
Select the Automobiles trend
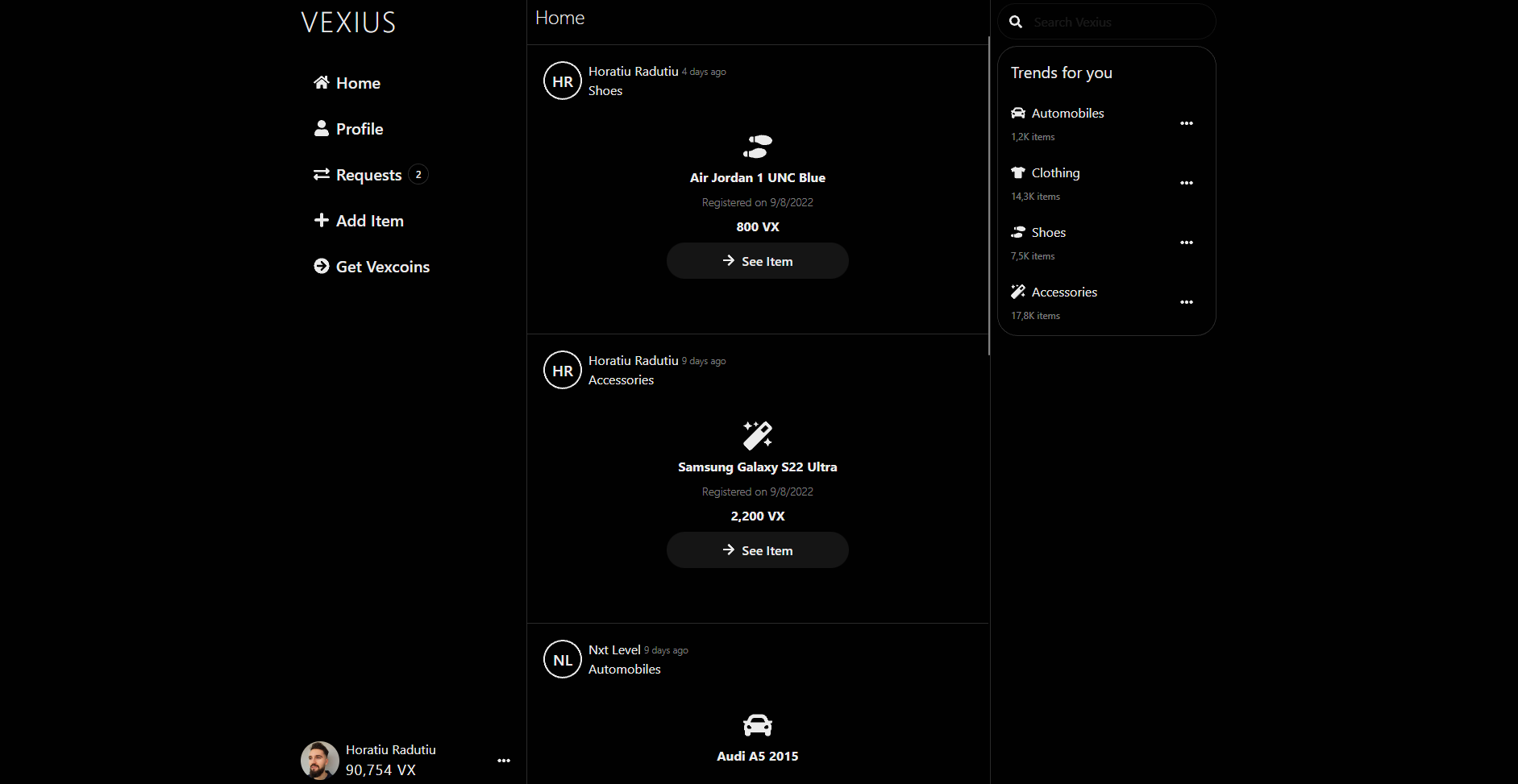tap(1068, 113)
